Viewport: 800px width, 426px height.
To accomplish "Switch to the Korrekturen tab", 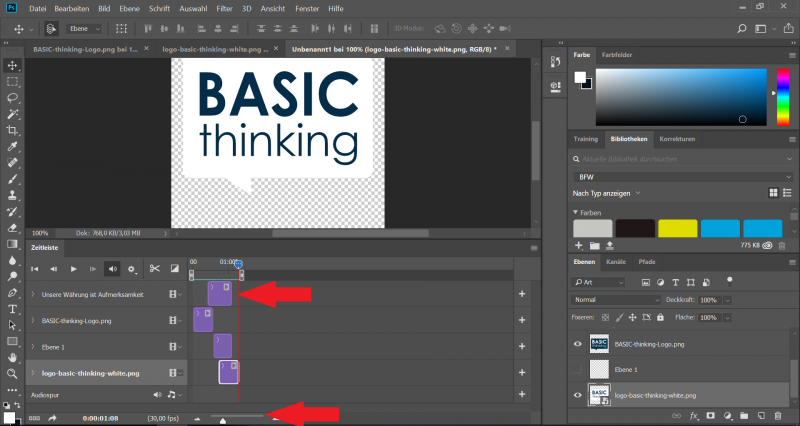I will coord(677,139).
